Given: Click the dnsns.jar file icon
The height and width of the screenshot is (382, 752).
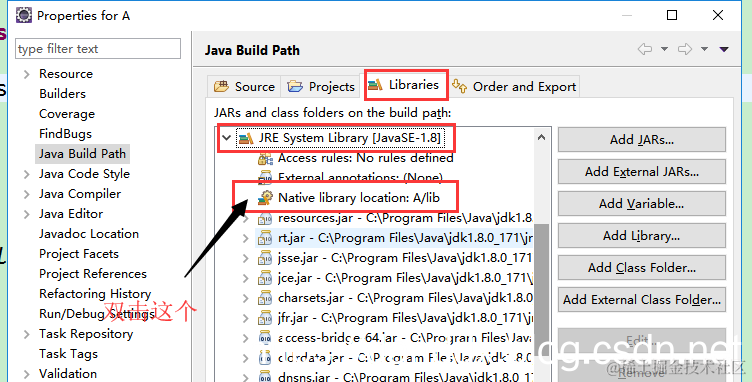Looking at the screenshot, I should 265,376.
